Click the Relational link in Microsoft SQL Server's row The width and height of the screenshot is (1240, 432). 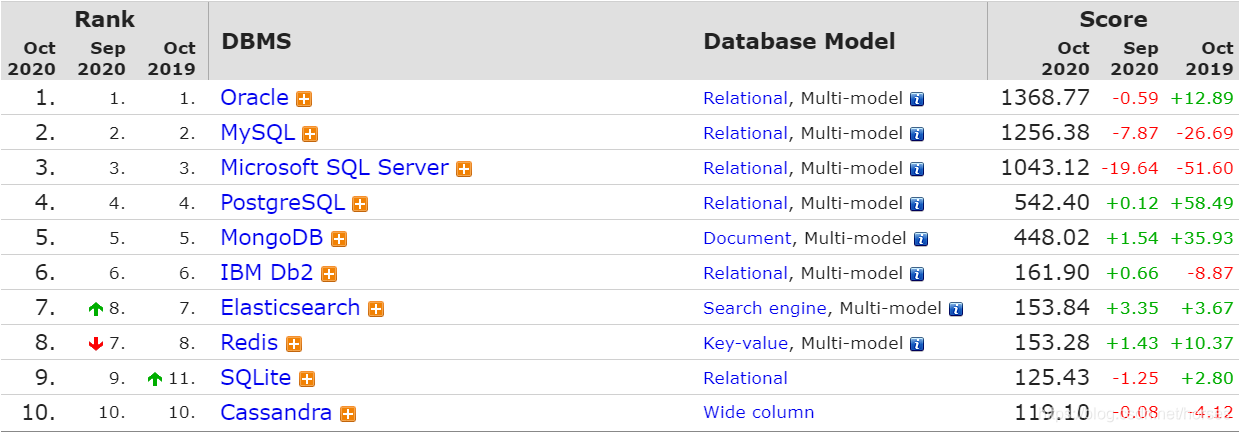point(745,168)
